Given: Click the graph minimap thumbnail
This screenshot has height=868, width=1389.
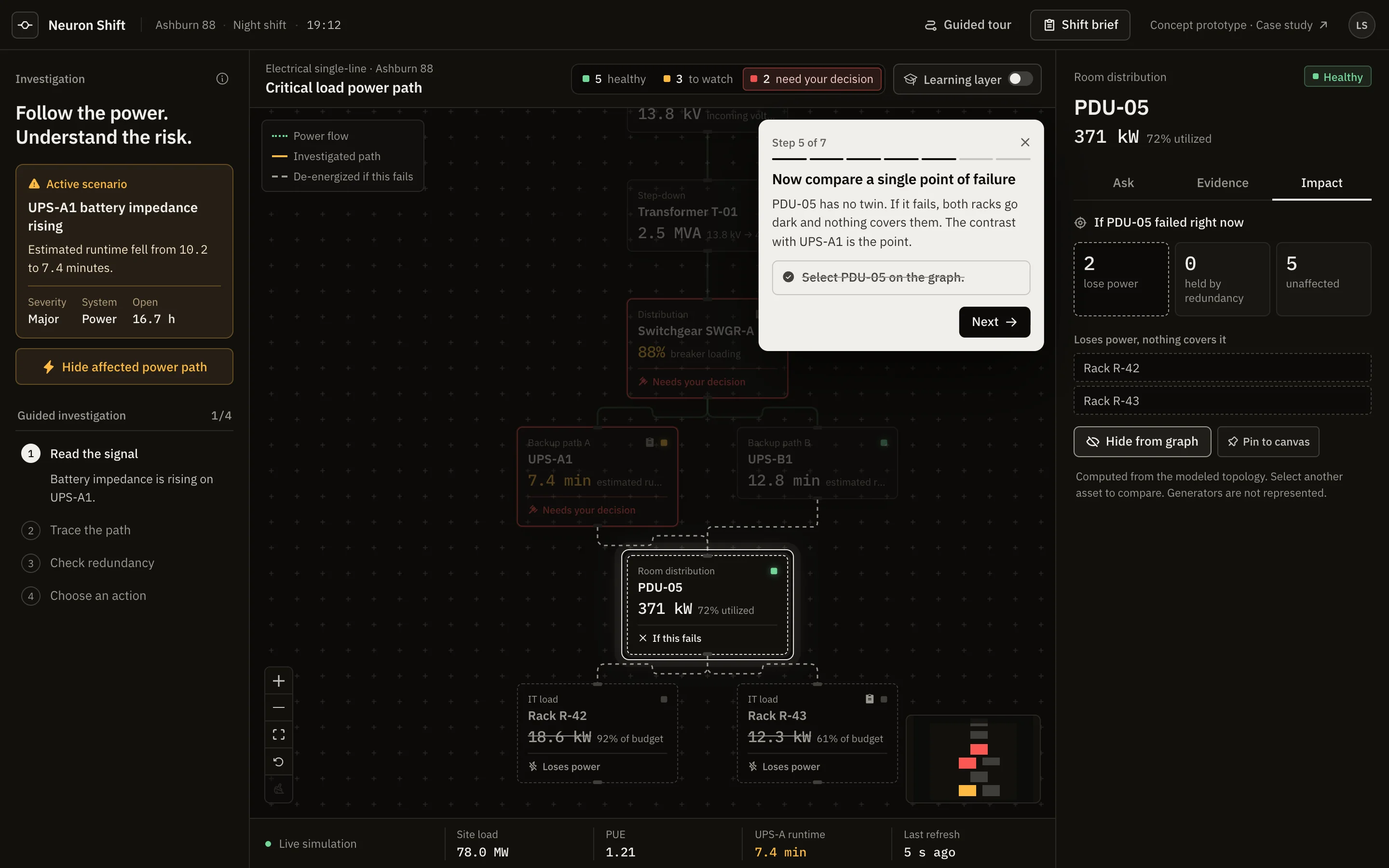Looking at the screenshot, I should (973, 759).
